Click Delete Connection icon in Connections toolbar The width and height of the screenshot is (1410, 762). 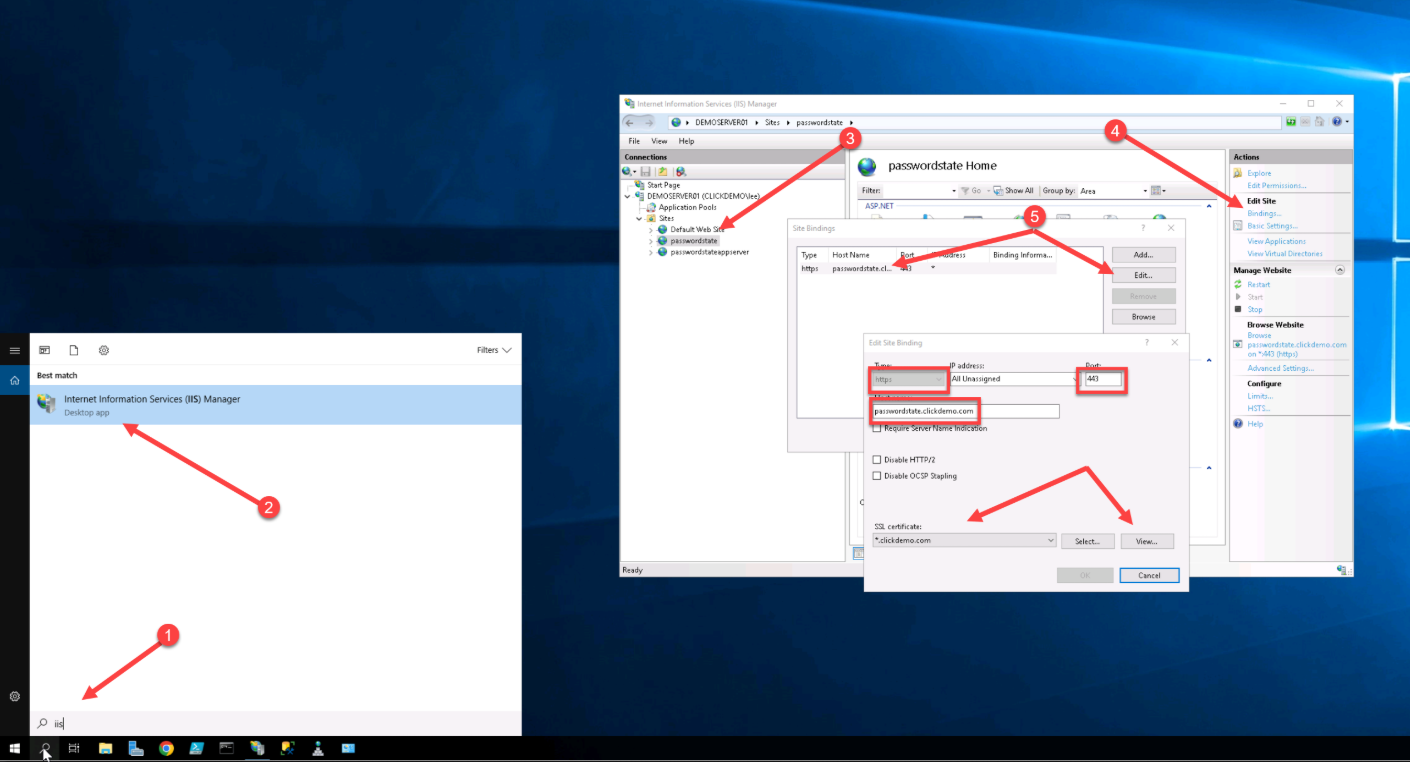coord(680,172)
